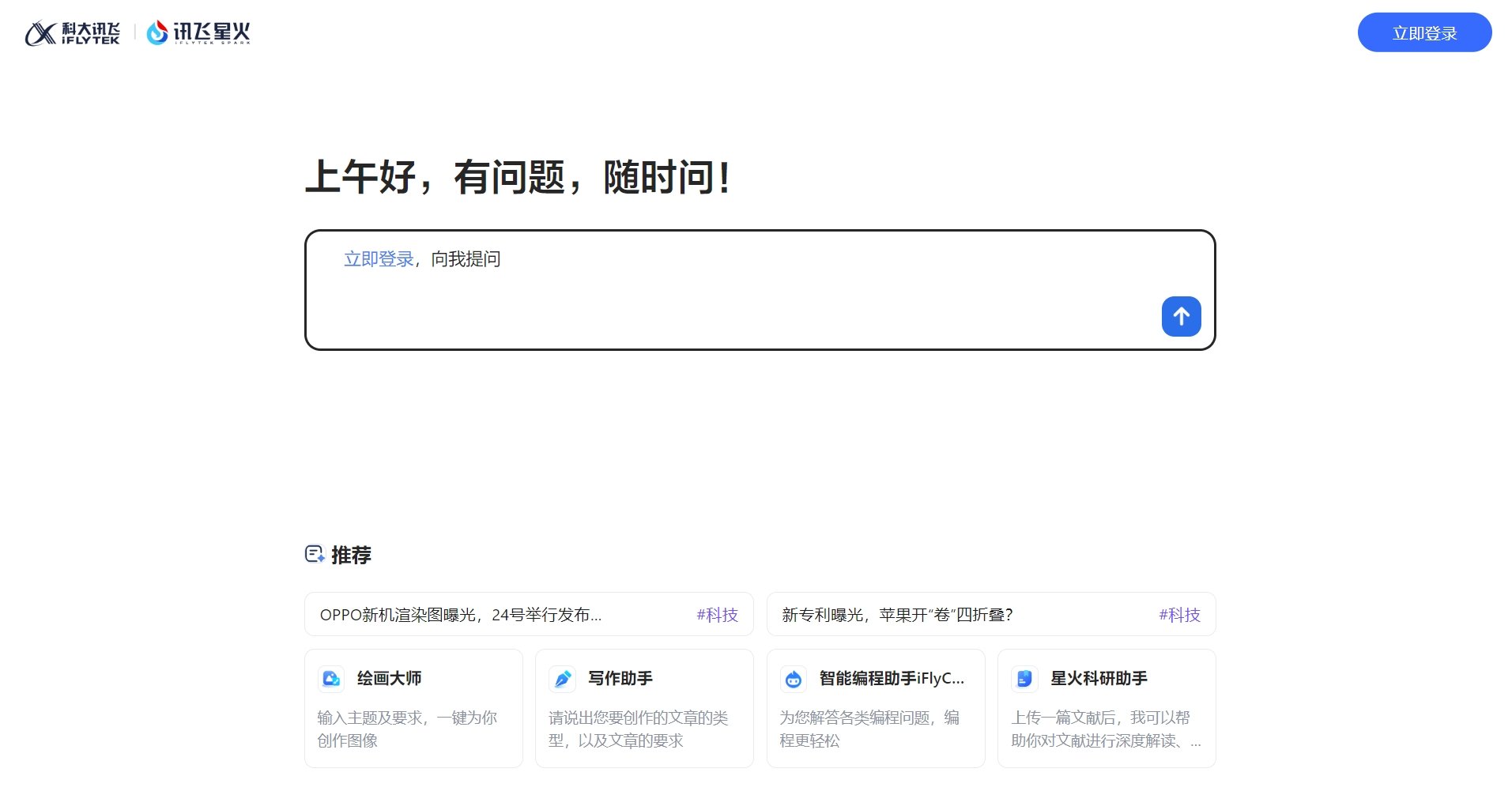1512x810 pixels.
Task: Click the 讯飞星火 Spark flame logo icon
Action: 156,32
